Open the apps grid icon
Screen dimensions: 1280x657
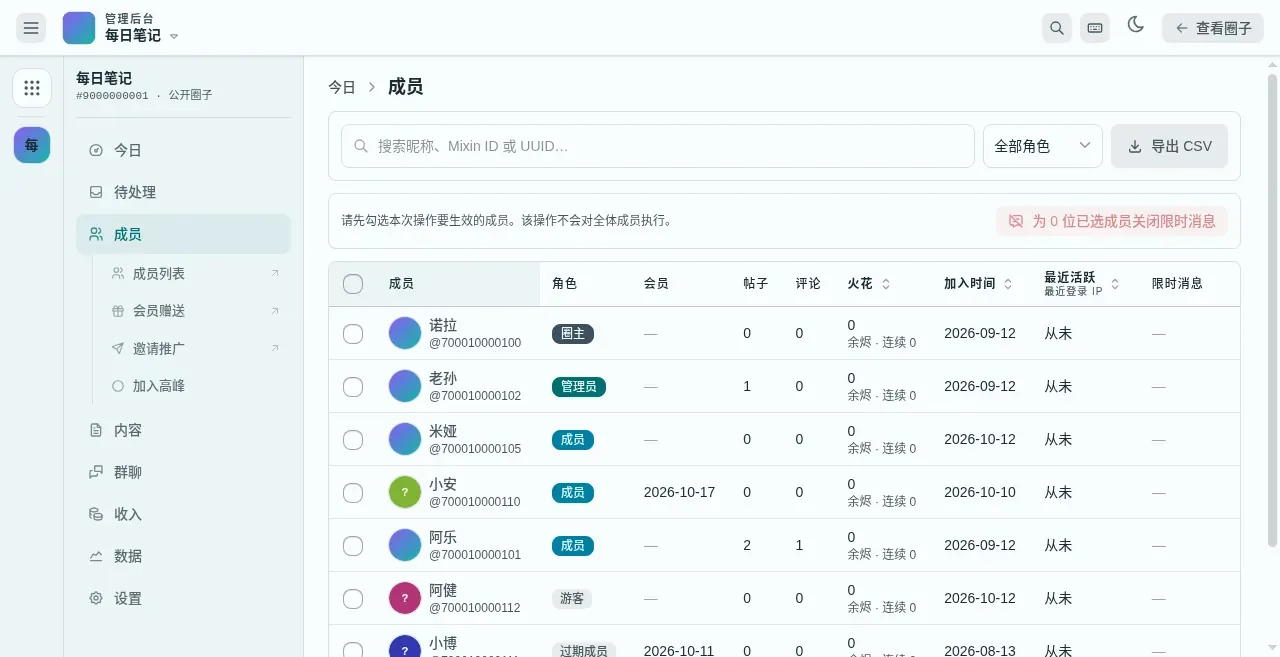[32, 88]
